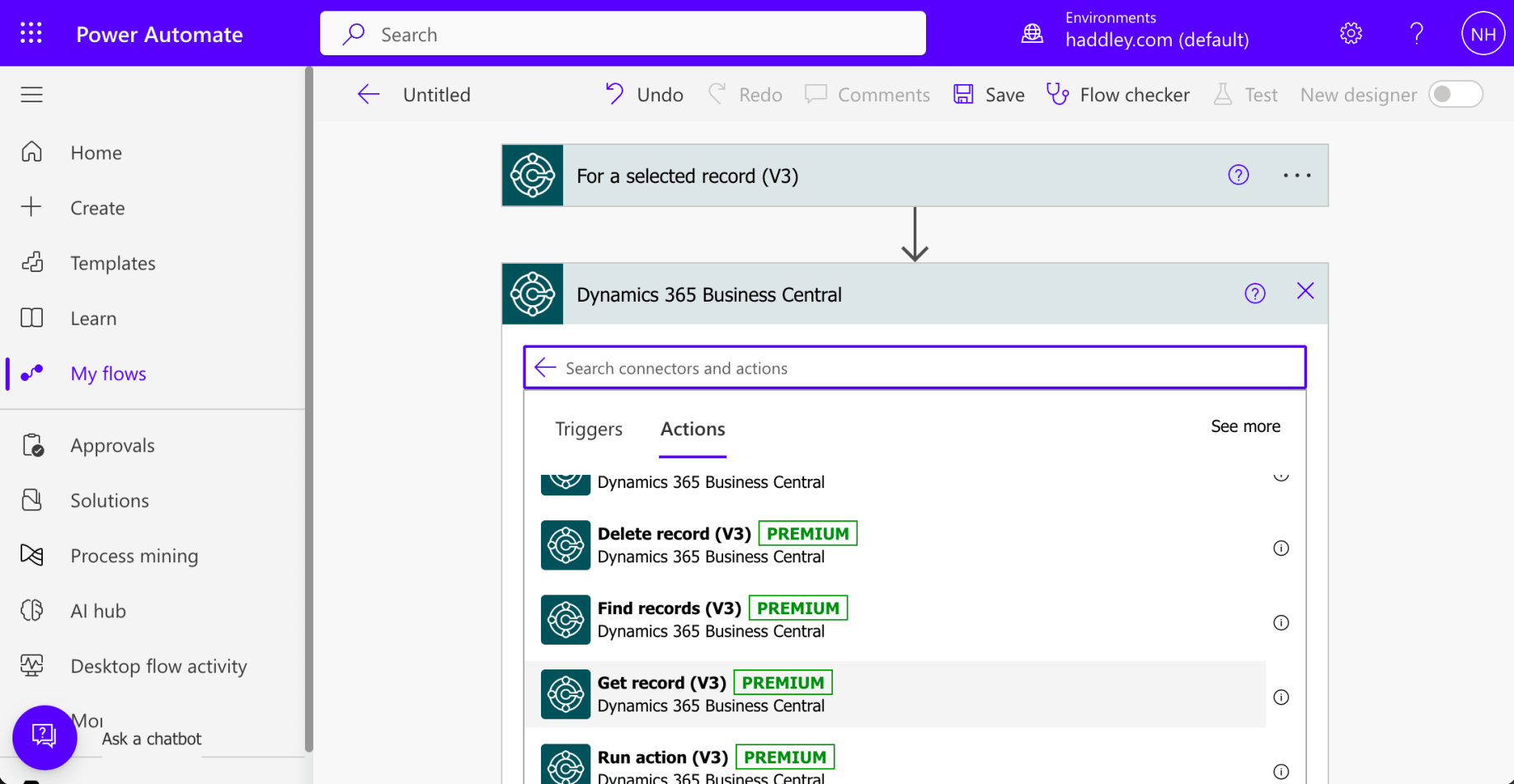Click the settings gear icon

pos(1351,34)
